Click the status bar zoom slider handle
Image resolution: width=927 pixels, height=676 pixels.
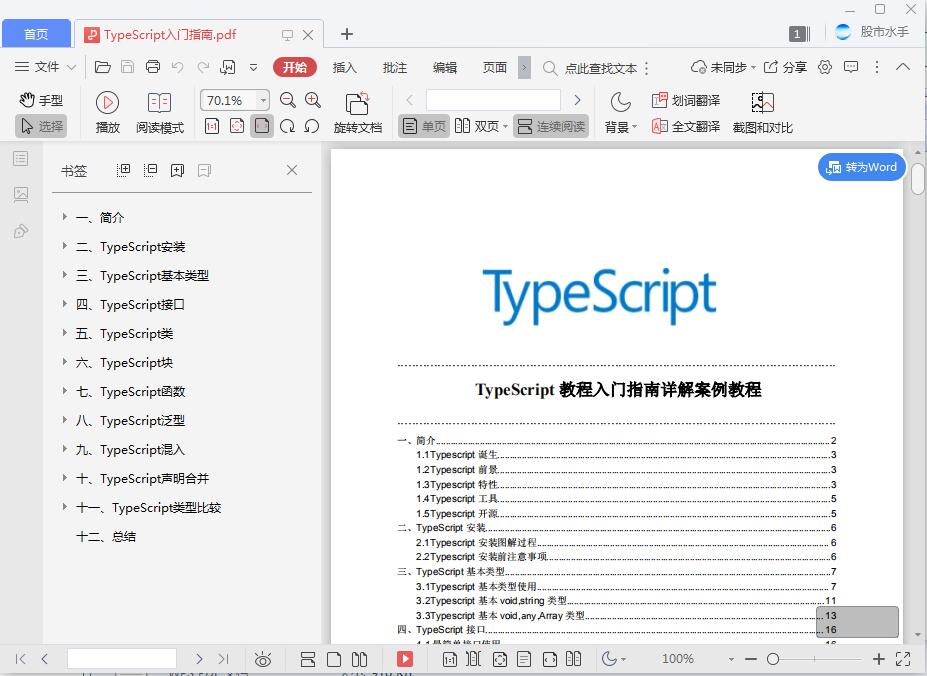coord(773,659)
